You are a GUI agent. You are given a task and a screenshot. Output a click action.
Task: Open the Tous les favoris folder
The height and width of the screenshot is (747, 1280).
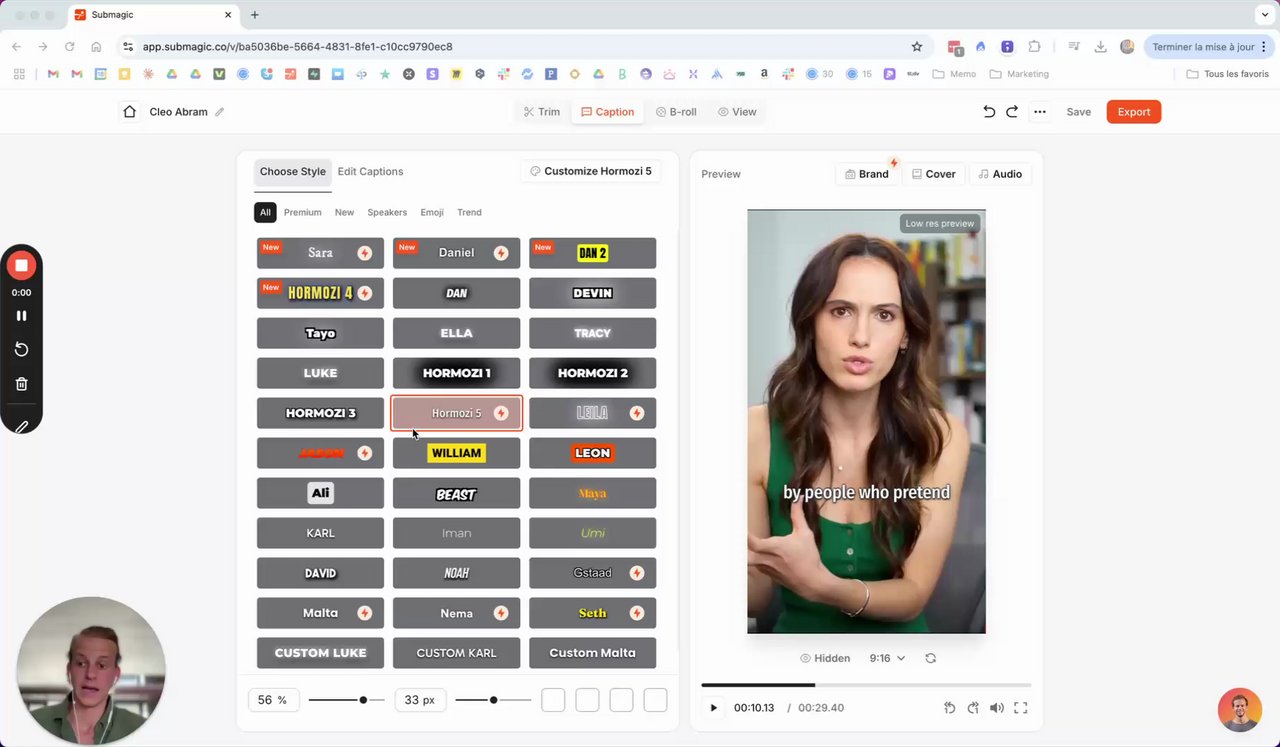1227,74
